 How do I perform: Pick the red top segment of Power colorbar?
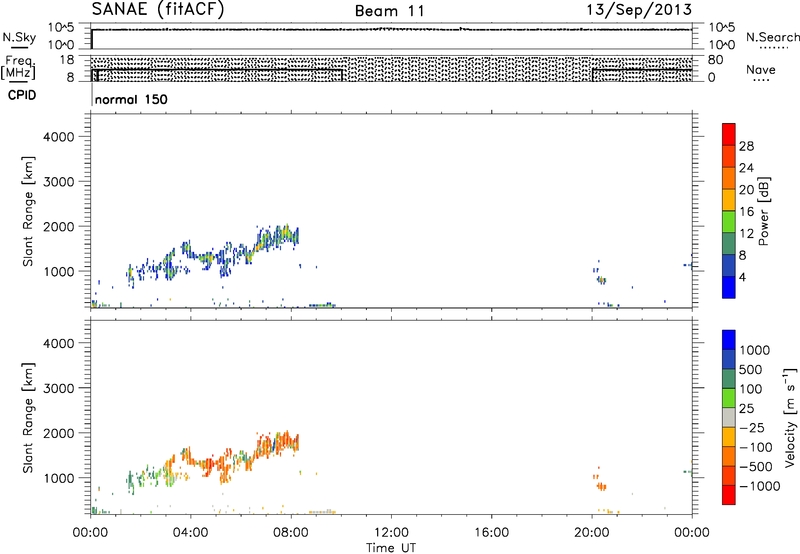pos(729,134)
